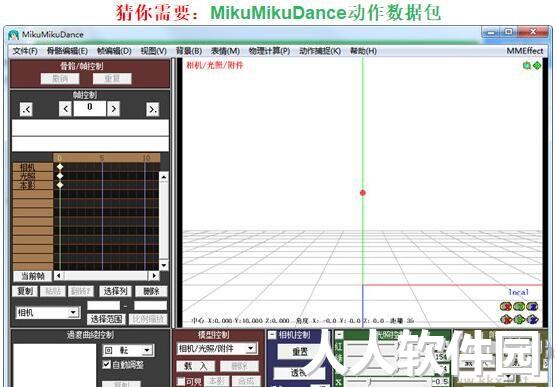Image resolution: width=556 pixels, height=387 pixels.
Task: Open the 文件(F) menu
Action: (25, 51)
